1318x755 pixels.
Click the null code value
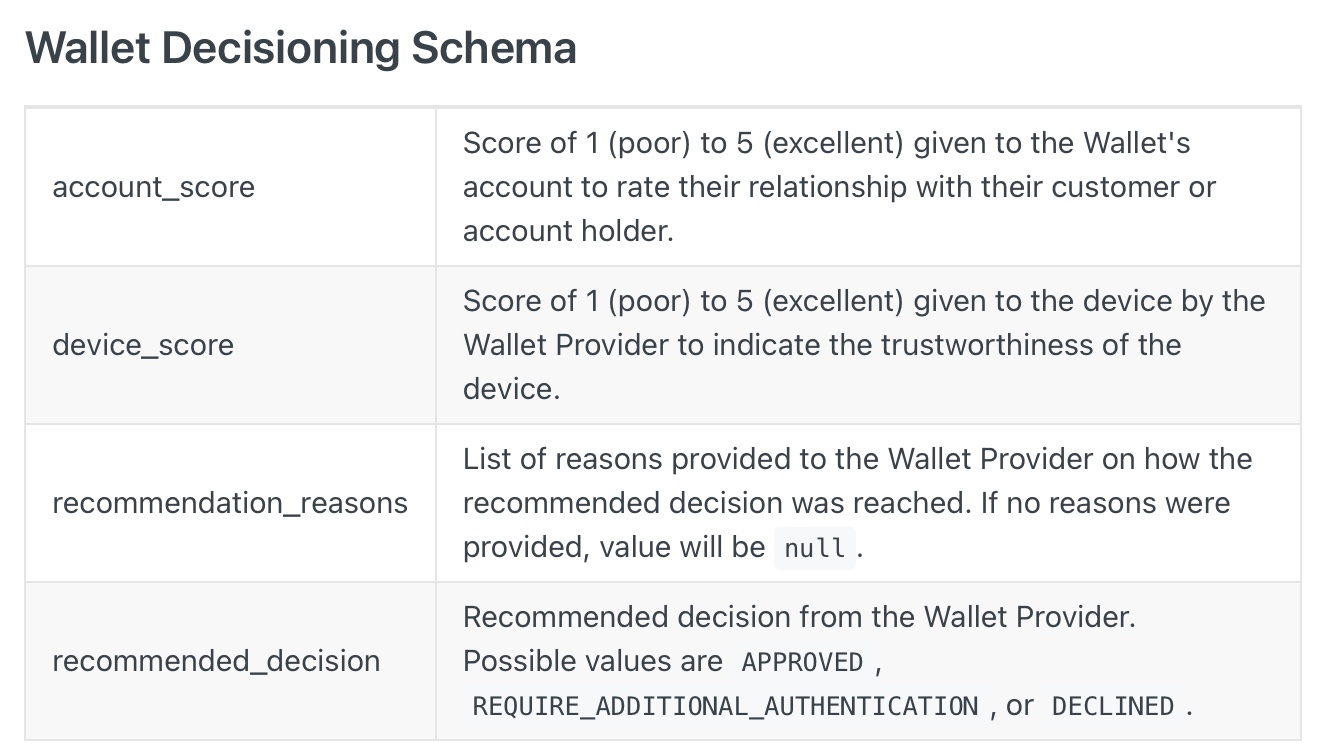click(814, 548)
